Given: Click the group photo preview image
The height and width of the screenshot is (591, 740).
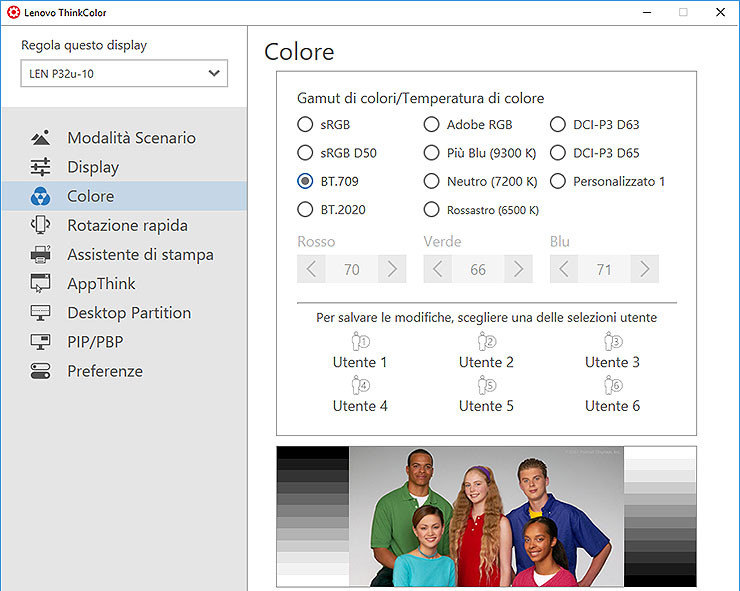Looking at the screenshot, I should pyautogui.click(x=486, y=516).
